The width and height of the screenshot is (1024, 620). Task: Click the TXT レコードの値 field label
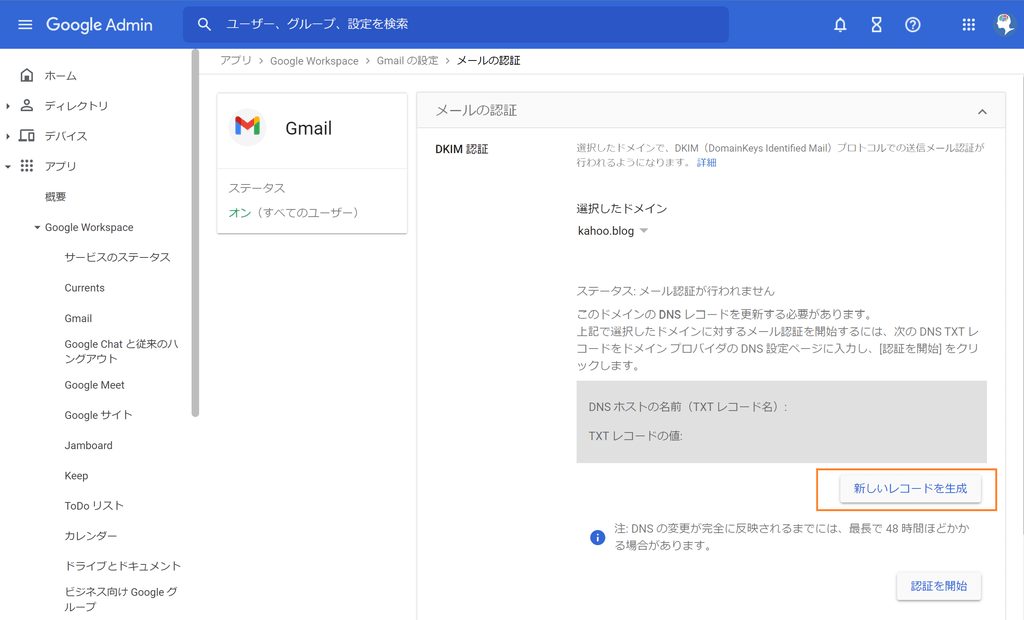coord(635,436)
